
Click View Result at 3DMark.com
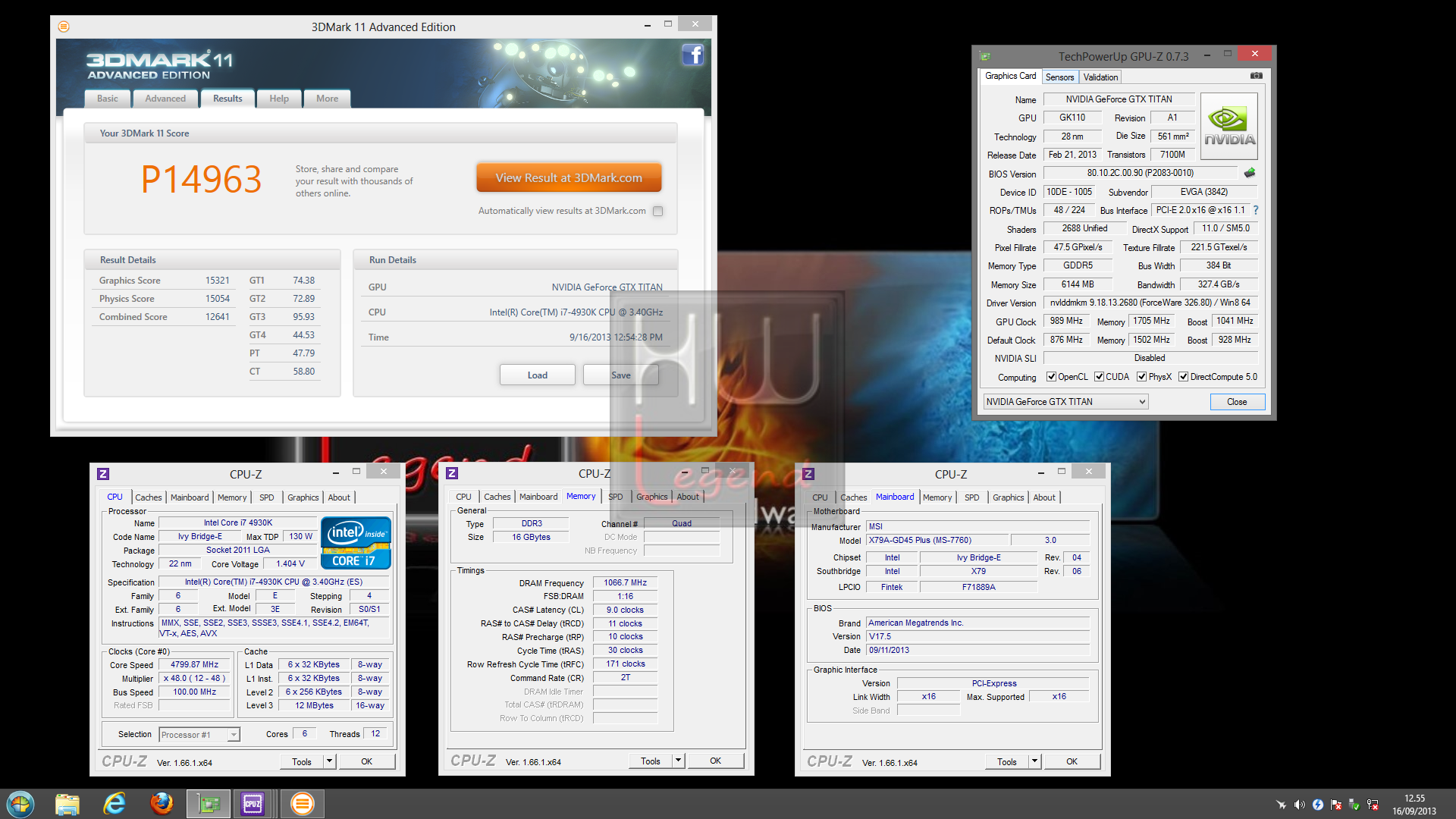(569, 177)
